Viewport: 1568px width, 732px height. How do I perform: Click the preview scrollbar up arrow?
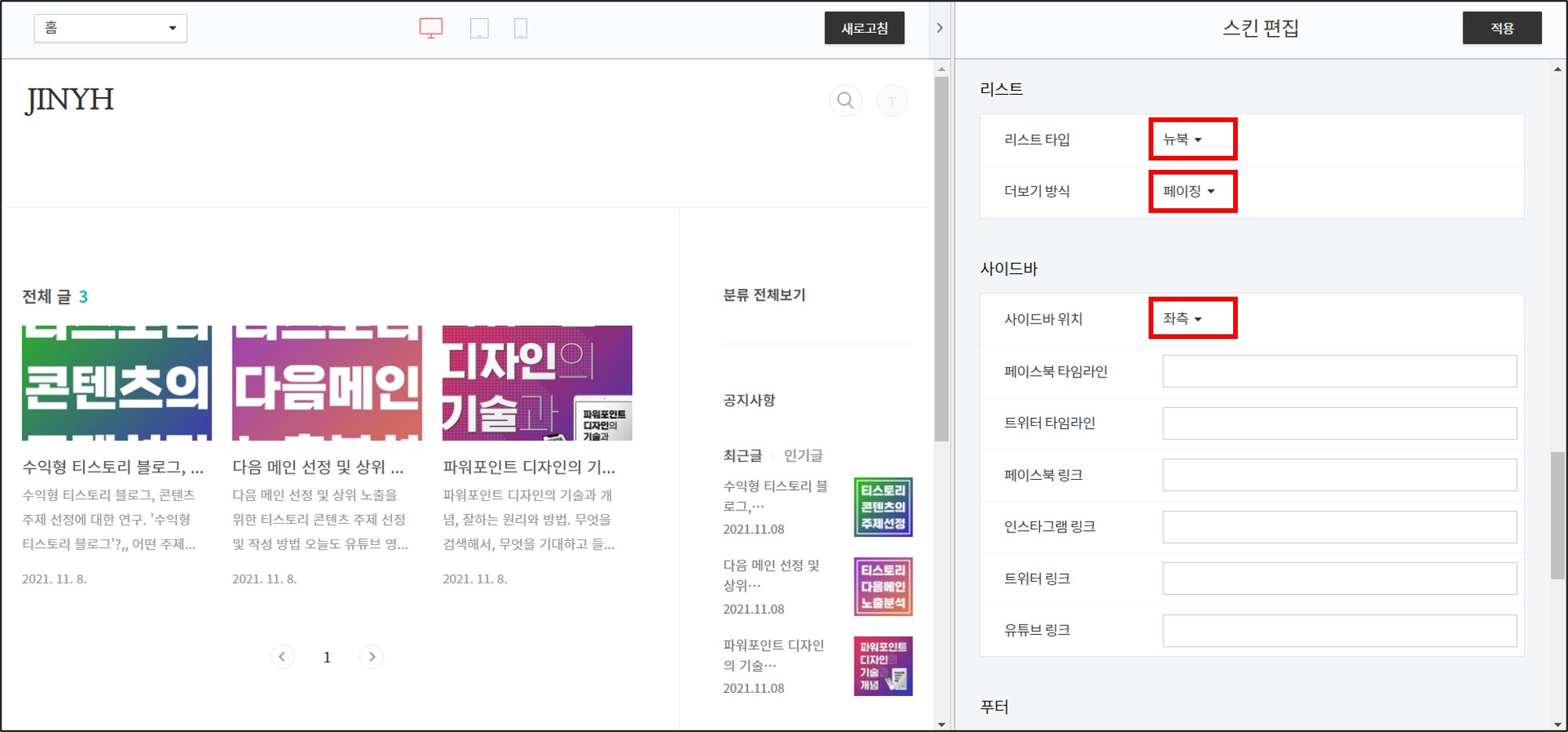941,69
